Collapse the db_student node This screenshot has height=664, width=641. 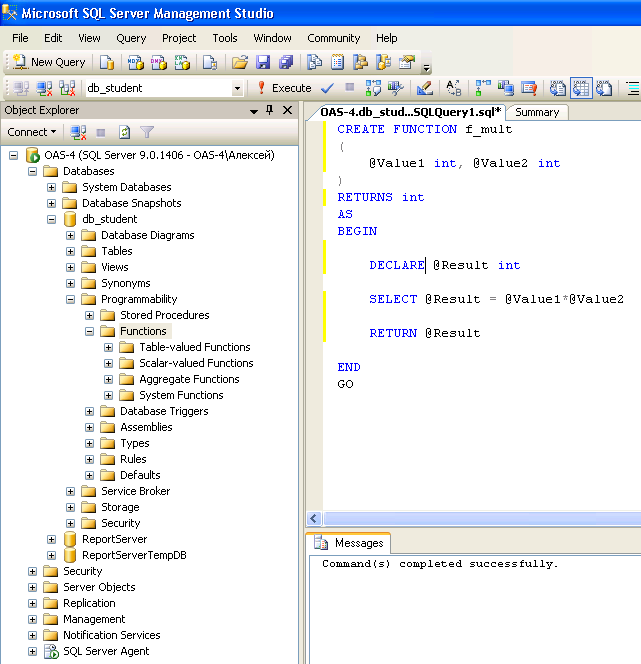52,219
